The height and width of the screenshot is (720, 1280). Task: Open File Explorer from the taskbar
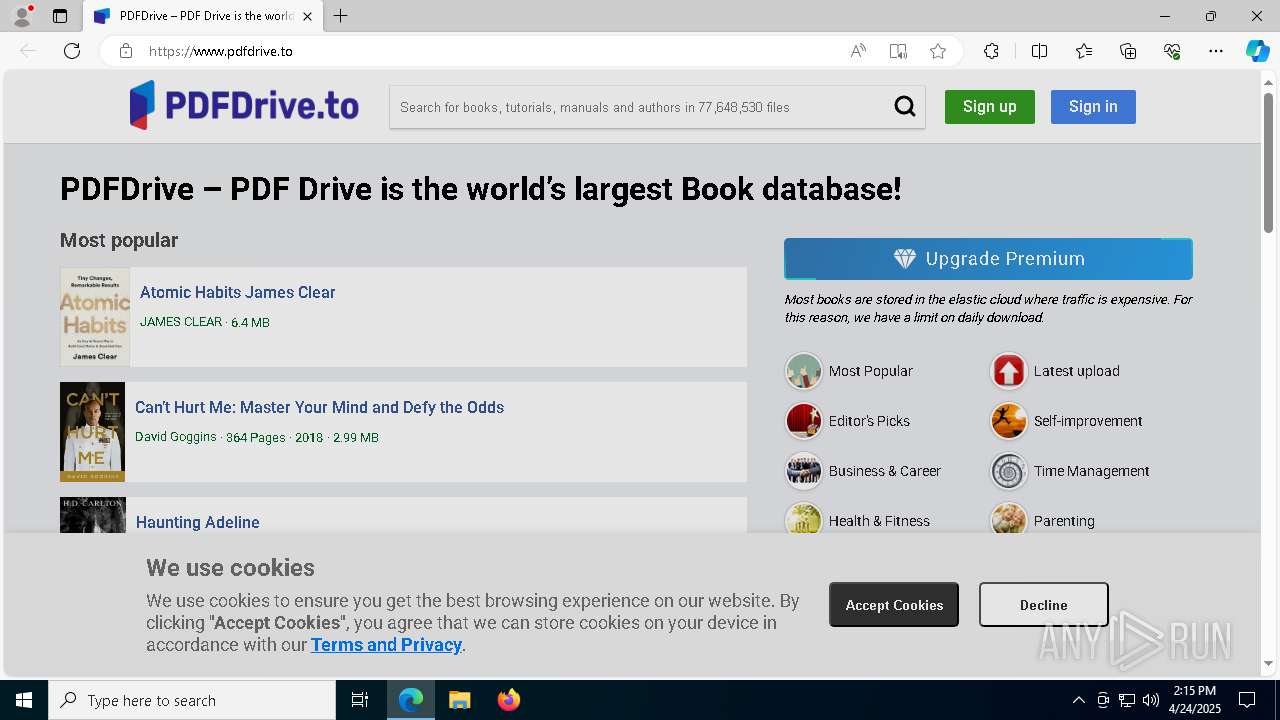pos(459,700)
